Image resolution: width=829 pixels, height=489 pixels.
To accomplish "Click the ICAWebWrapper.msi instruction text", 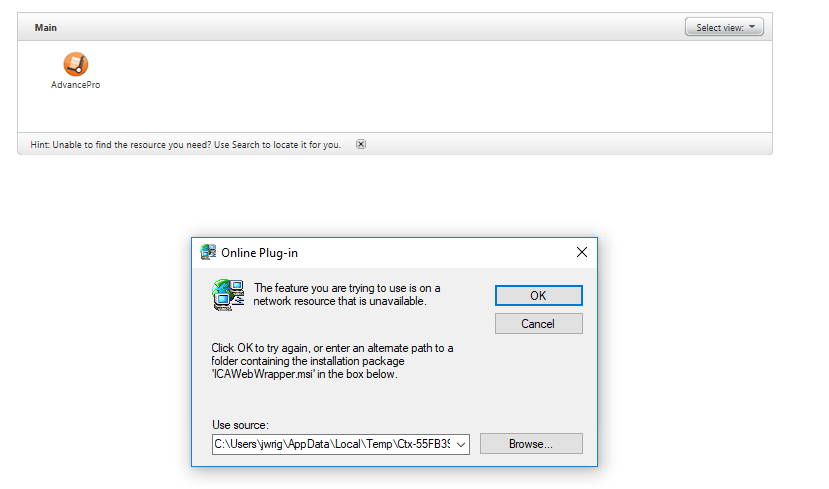I will pyautogui.click(x=332, y=361).
